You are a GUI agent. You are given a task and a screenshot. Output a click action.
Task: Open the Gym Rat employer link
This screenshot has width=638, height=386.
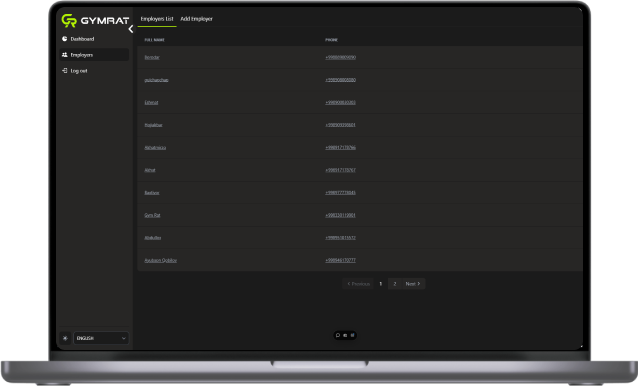click(152, 215)
